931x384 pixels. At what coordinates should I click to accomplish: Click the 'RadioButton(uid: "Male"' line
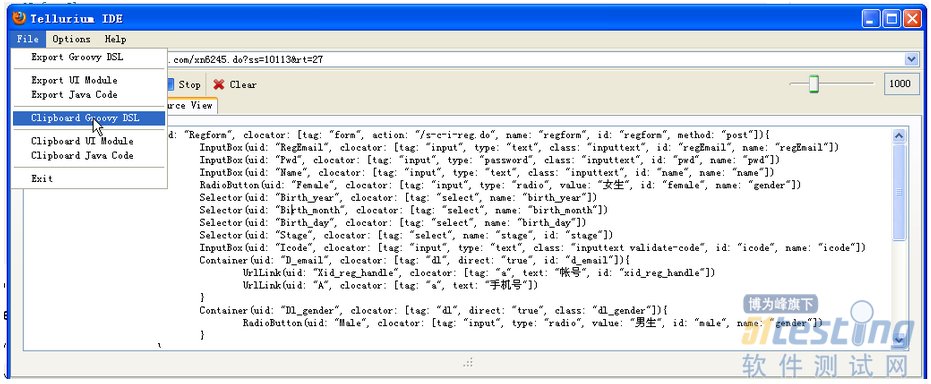533,323
